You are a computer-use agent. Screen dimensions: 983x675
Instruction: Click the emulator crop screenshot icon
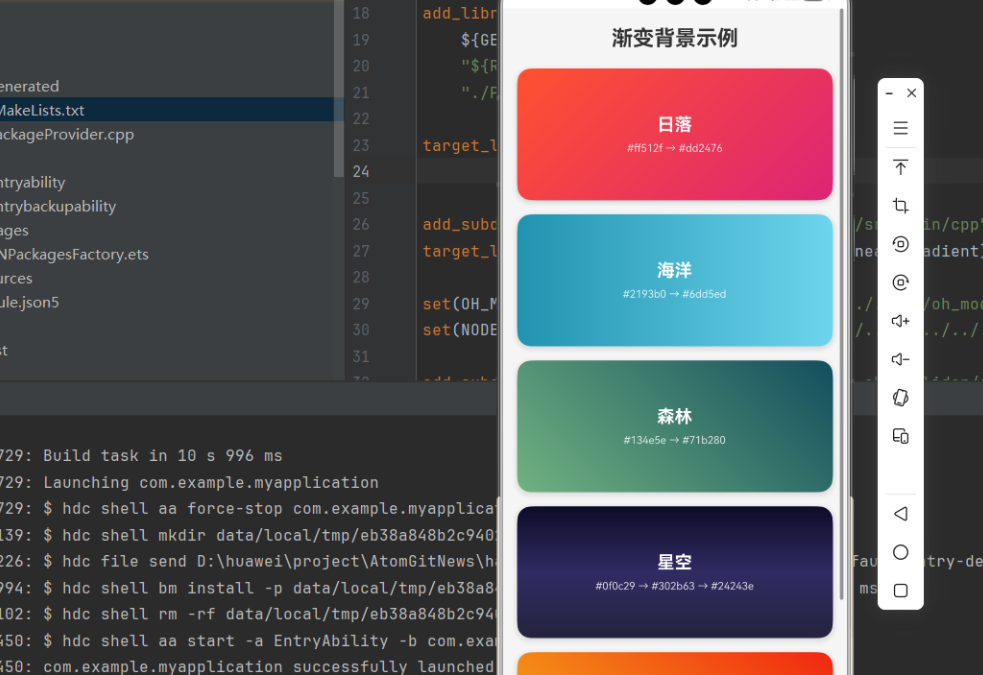(x=900, y=206)
